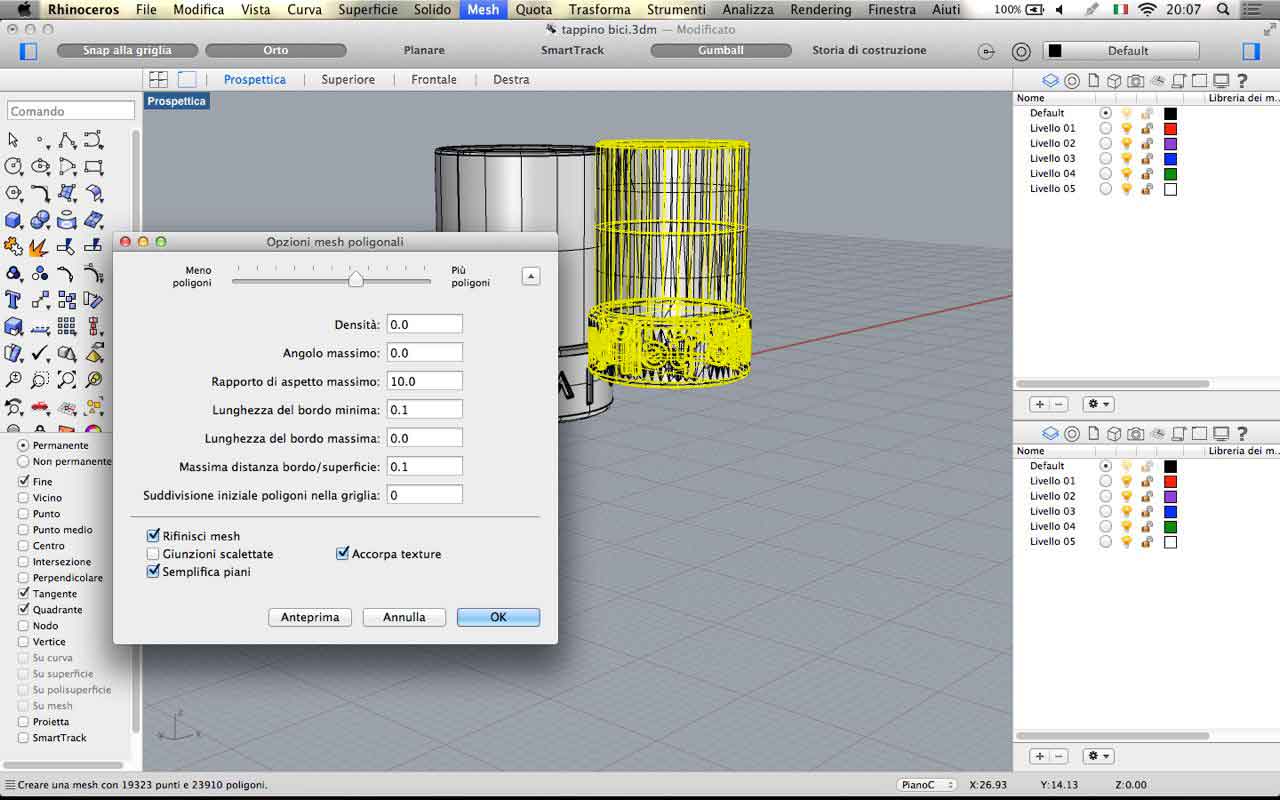Enable the Giunzioni scalettate checkbox
This screenshot has width=1280, height=800.
(x=153, y=554)
